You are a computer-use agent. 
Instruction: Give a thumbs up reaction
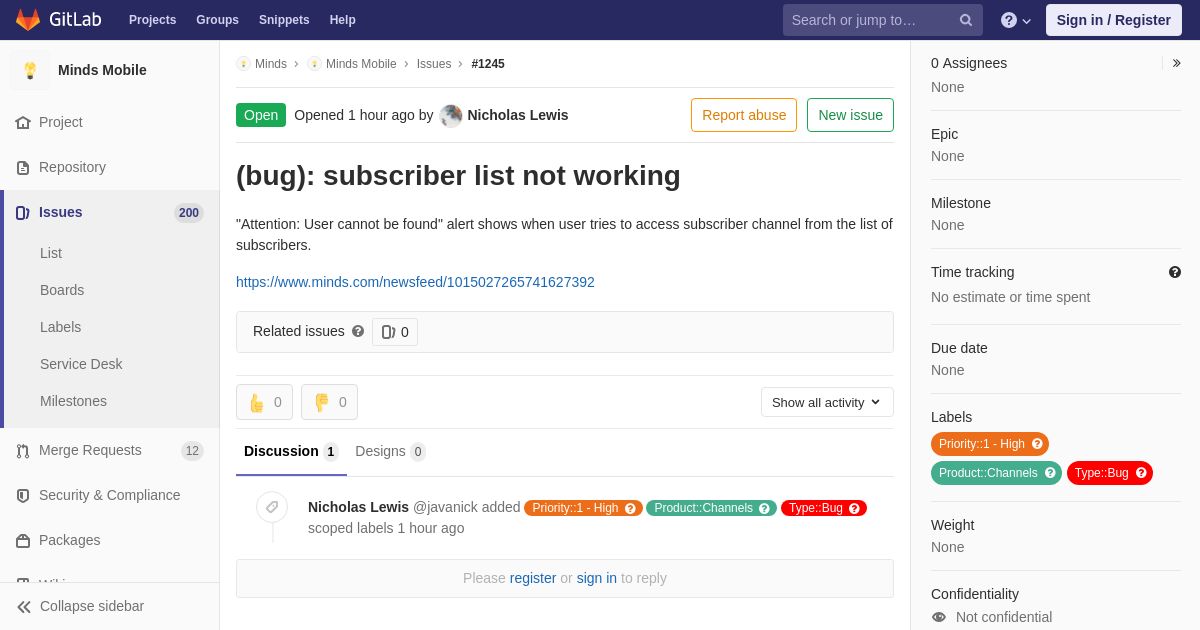[264, 402]
